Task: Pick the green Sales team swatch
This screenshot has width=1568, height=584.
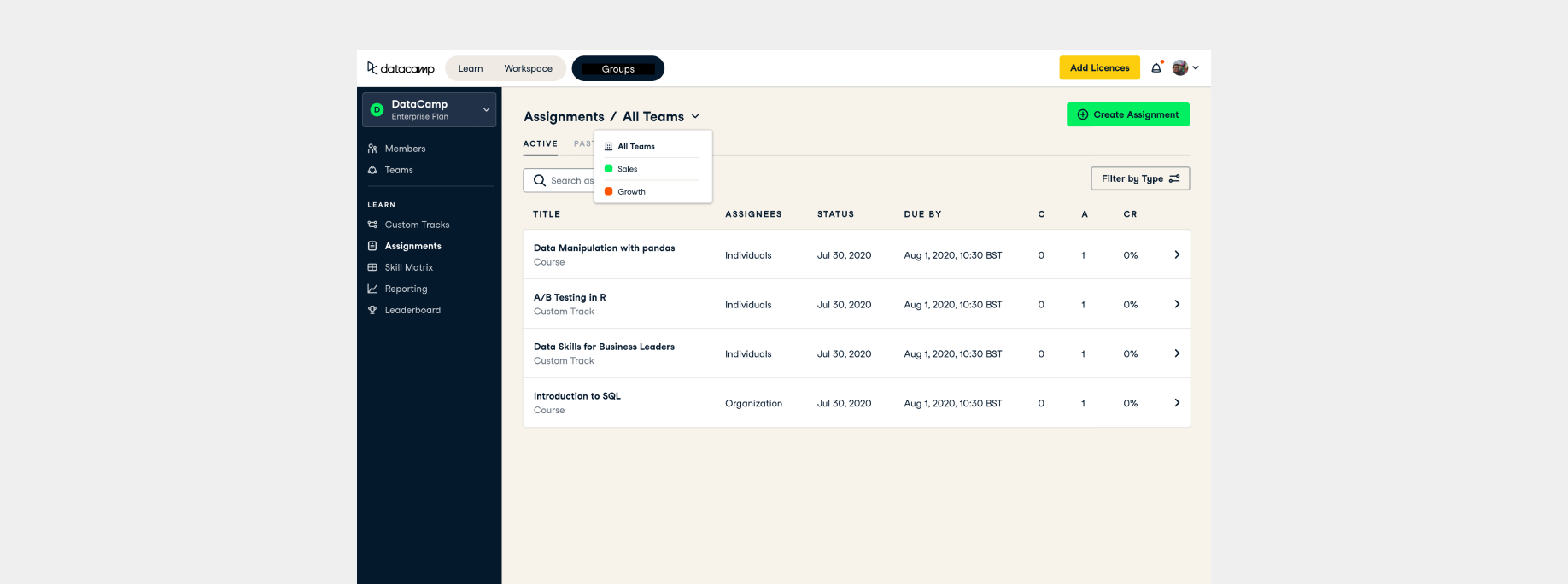Action: [608, 169]
